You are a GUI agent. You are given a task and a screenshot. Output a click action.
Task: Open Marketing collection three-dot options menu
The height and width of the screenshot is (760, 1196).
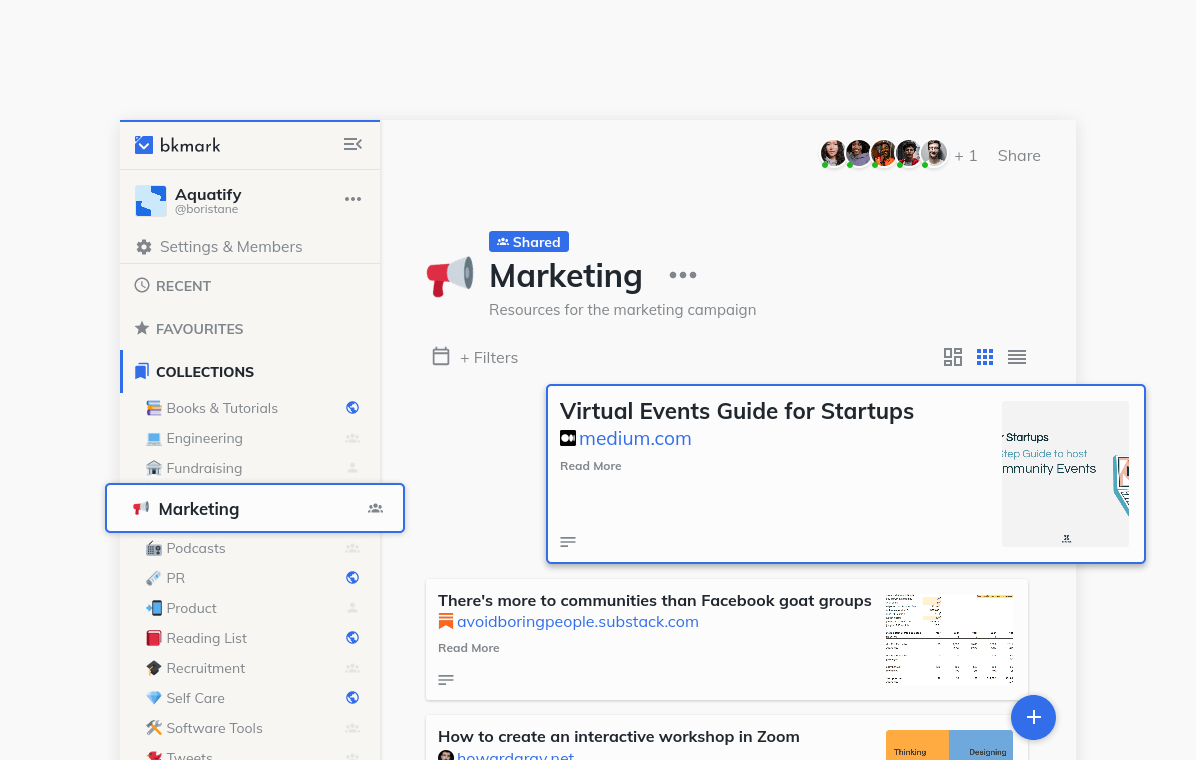[x=683, y=275]
